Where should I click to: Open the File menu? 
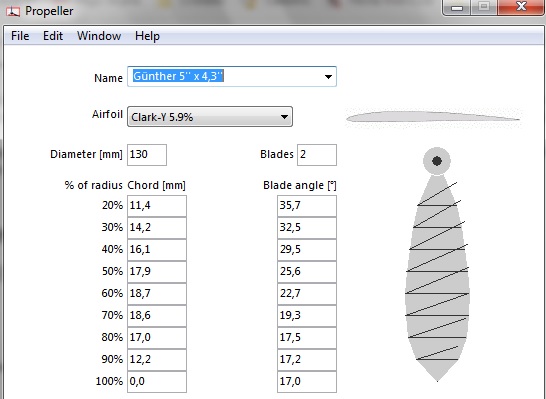pos(20,36)
